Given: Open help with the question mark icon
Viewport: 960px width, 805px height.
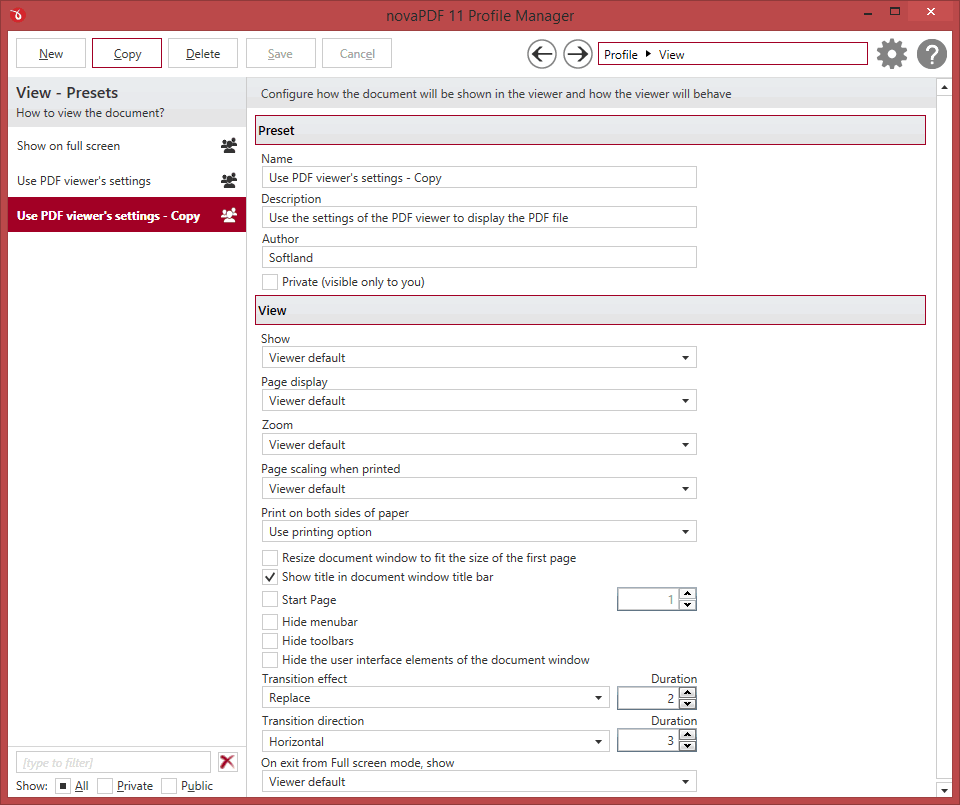Looking at the screenshot, I should click(932, 54).
